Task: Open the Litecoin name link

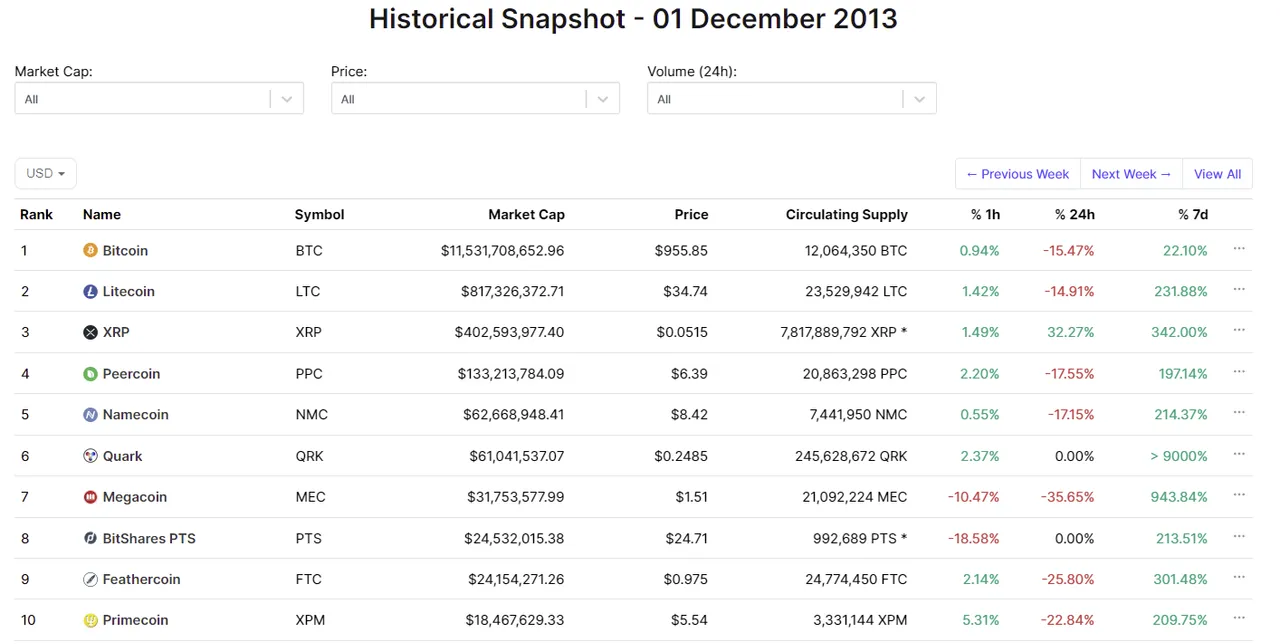Action: click(129, 292)
